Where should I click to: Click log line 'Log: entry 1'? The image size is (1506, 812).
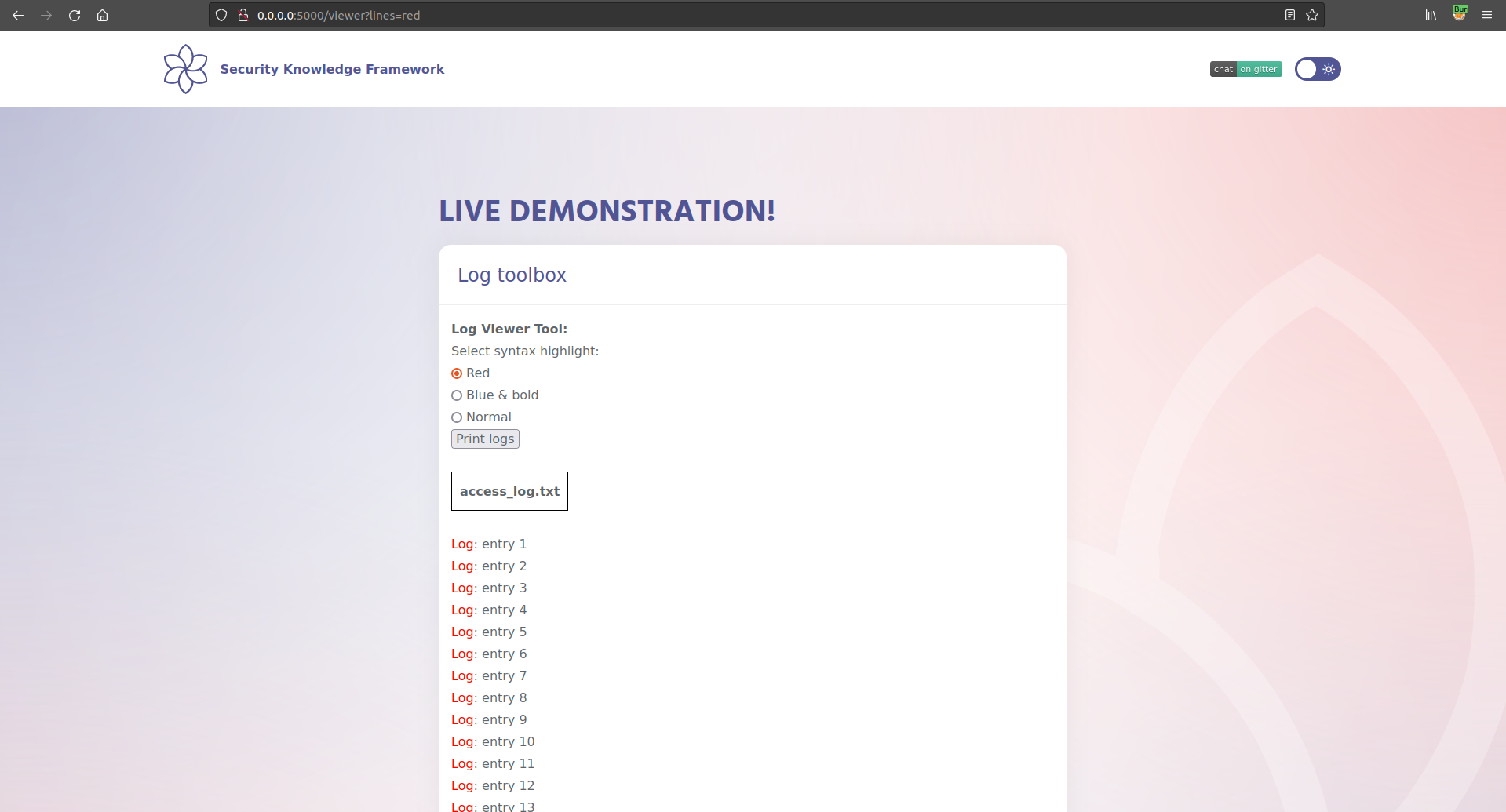coord(489,544)
